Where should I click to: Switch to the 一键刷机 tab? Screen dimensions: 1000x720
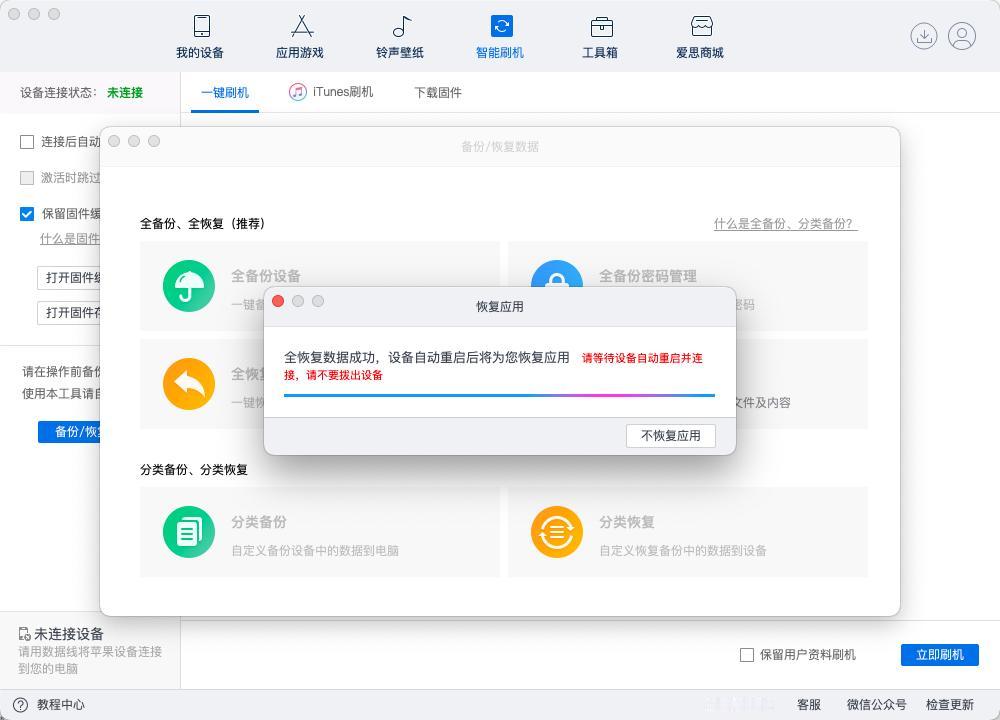click(x=224, y=92)
